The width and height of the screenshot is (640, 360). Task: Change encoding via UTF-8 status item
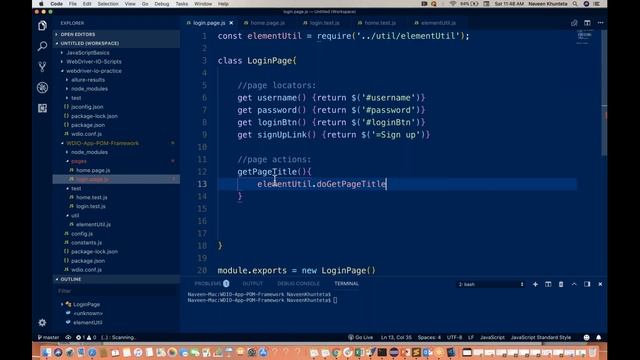[x=454, y=337]
